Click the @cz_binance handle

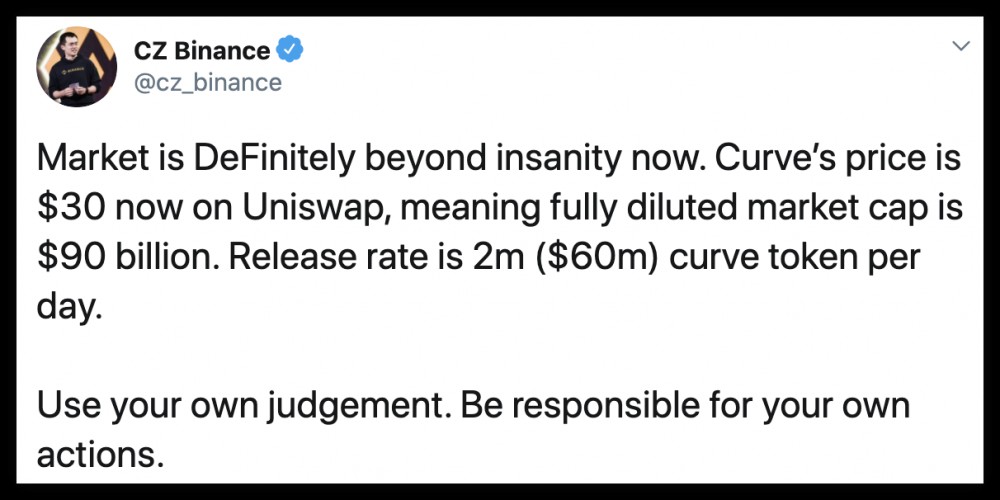point(207,82)
